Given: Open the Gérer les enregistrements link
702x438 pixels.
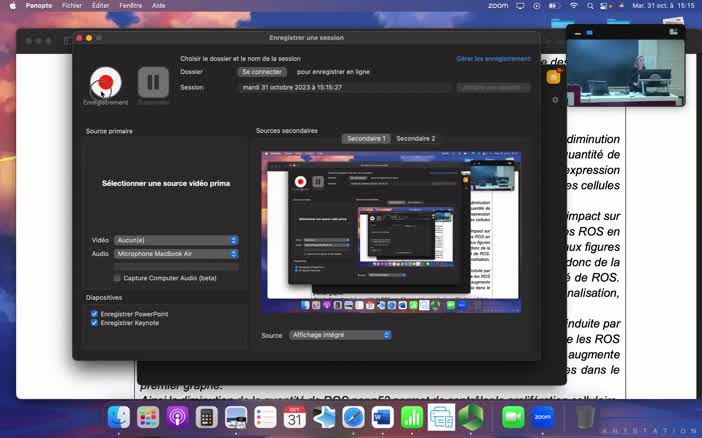Looking at the screenshot, I should pos(493,59).
